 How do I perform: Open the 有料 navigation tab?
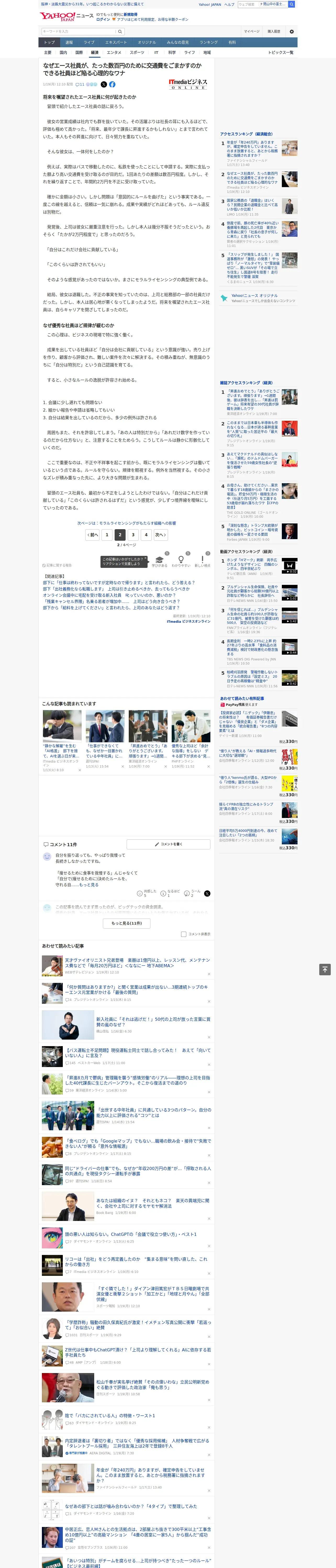(232, 43)
